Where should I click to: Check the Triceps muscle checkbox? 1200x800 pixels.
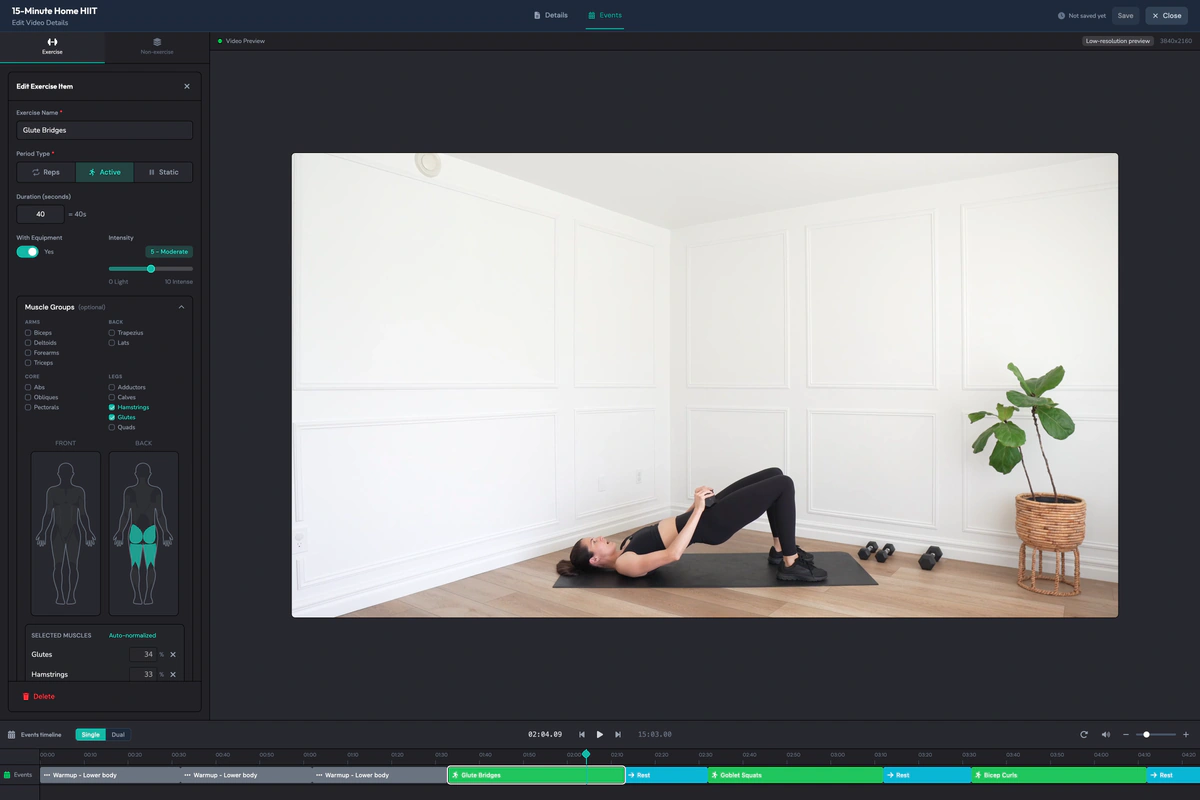(28, 363)
